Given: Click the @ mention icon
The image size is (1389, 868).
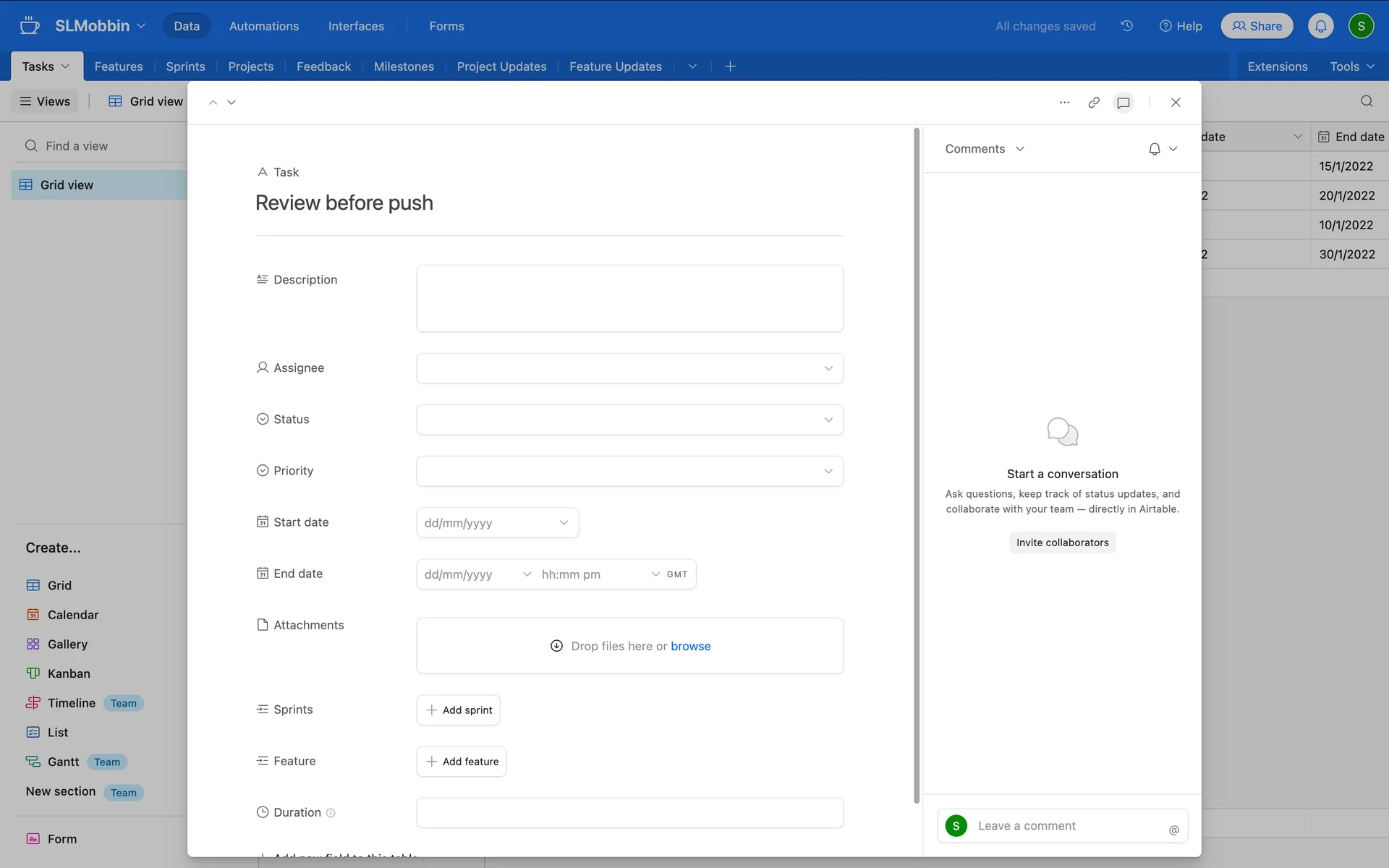Looking at the screenshot, I should [x=1173, y=830].
